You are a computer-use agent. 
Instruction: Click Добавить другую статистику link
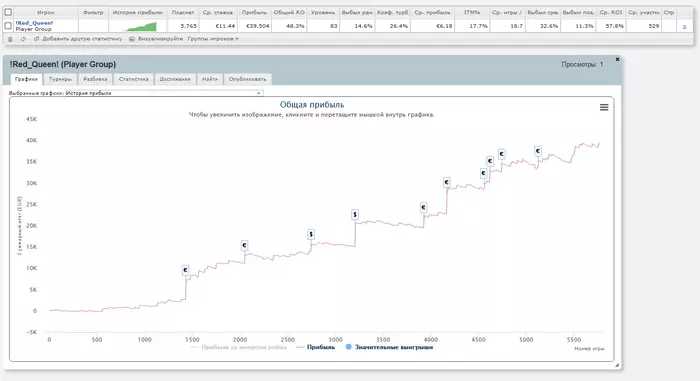tap(82, 39)
